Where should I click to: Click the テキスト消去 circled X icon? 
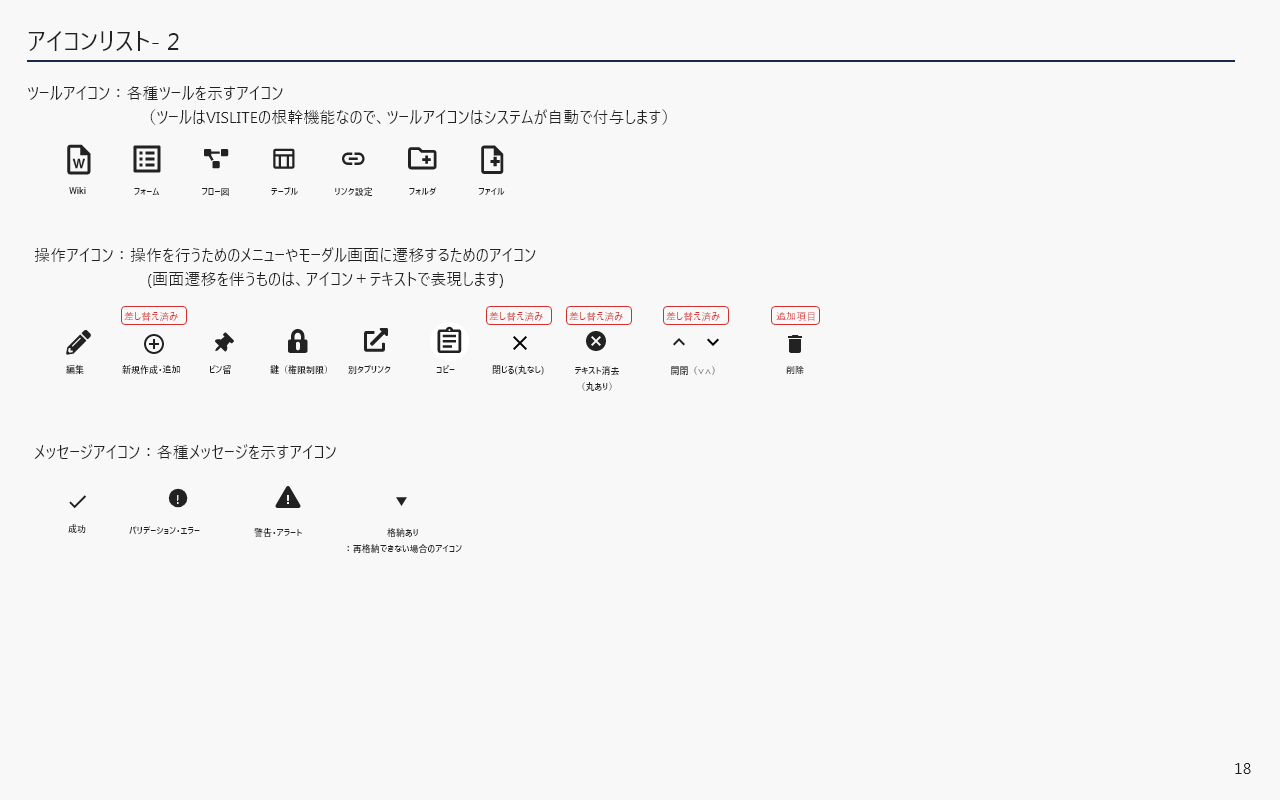tap(596, 341)
